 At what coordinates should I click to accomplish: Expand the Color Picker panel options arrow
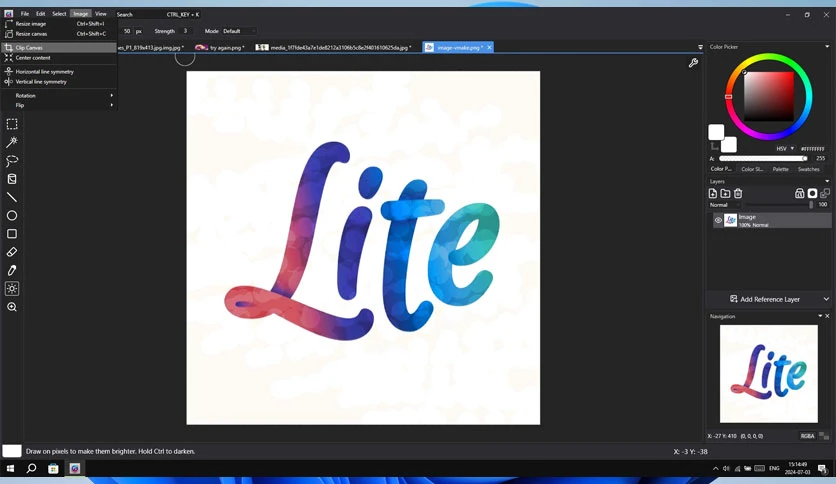[x=827, y=47]
